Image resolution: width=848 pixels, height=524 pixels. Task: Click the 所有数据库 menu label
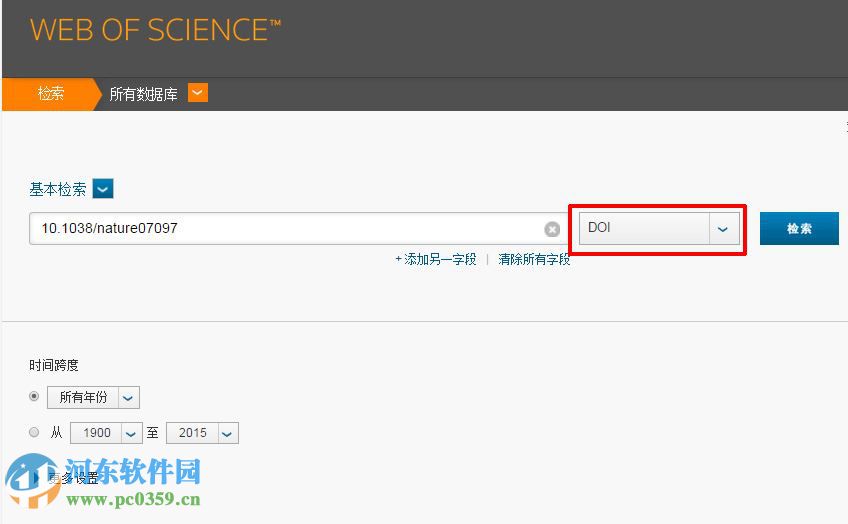(x=143, y=94)
